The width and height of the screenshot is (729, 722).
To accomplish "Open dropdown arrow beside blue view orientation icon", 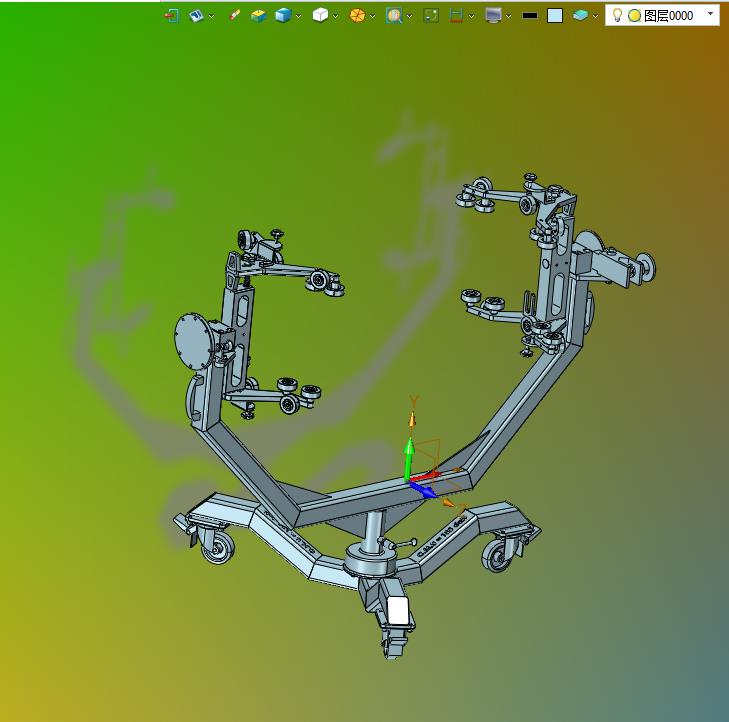I will click(x=212, y=16).
